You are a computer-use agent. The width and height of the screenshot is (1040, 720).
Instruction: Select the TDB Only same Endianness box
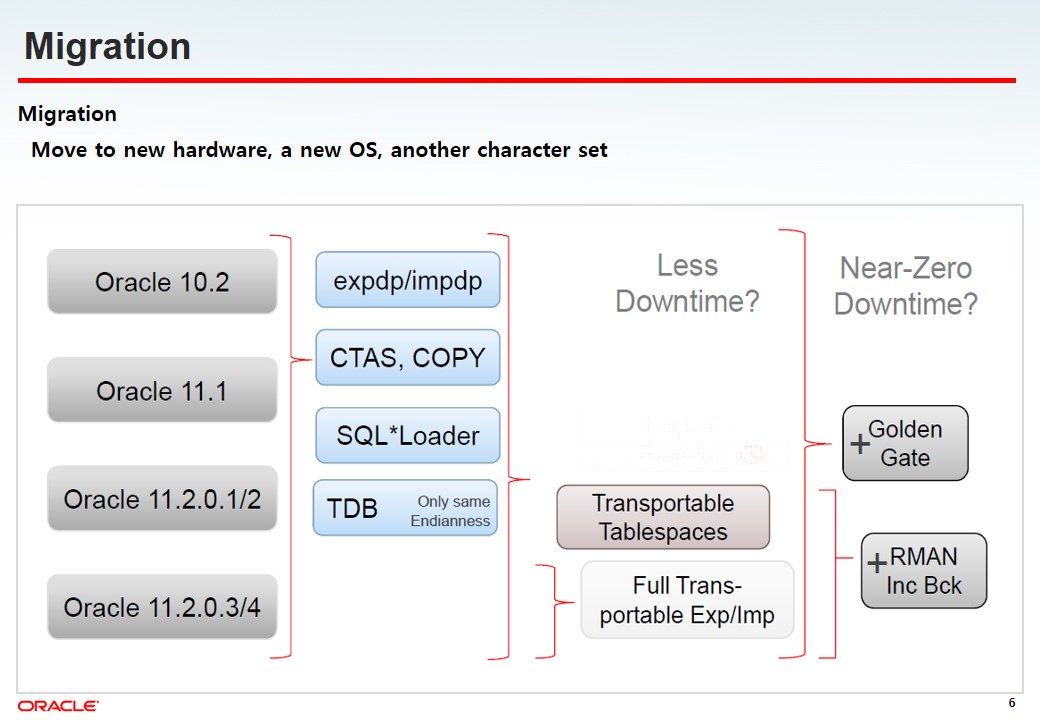click(405, 508)
